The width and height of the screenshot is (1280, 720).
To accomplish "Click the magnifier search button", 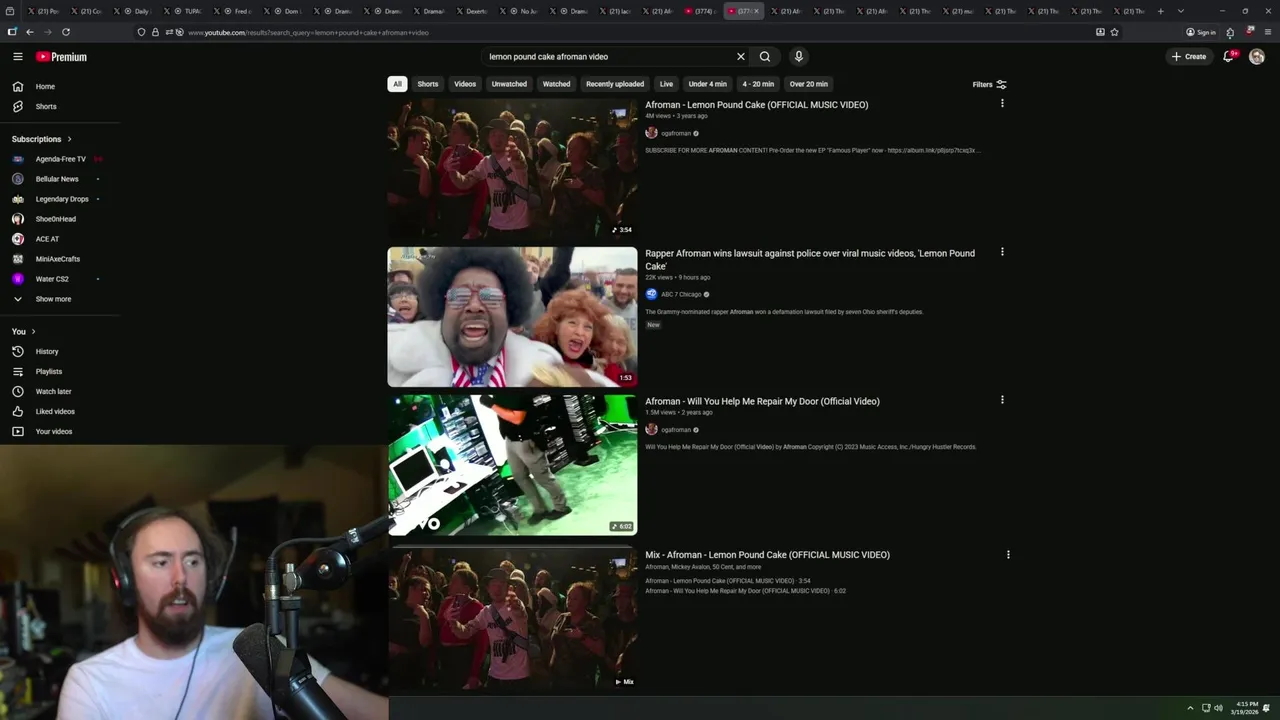I will click(765, 57).
